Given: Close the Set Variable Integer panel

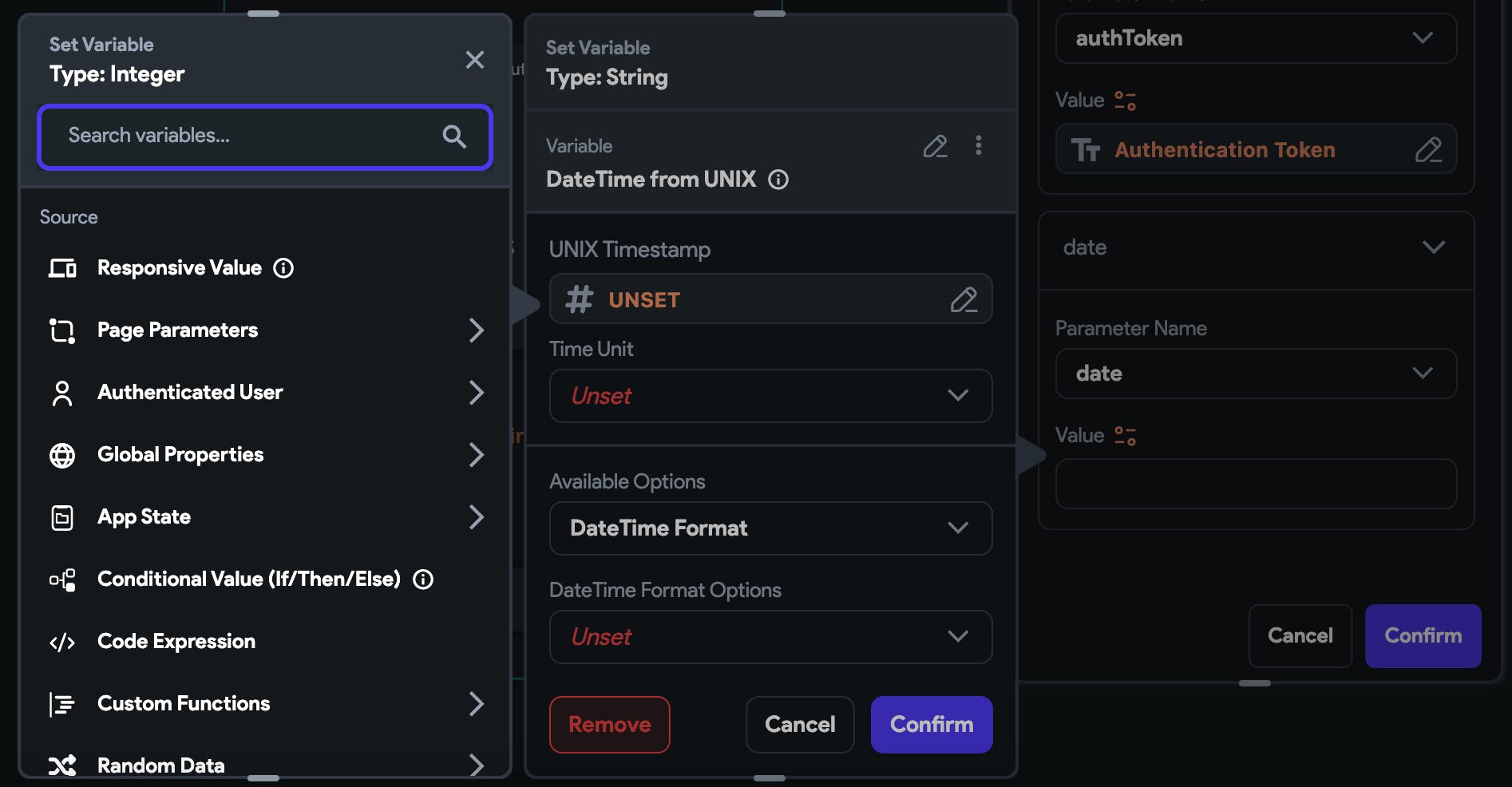Looking at the screenshot, I should point(475,60).
